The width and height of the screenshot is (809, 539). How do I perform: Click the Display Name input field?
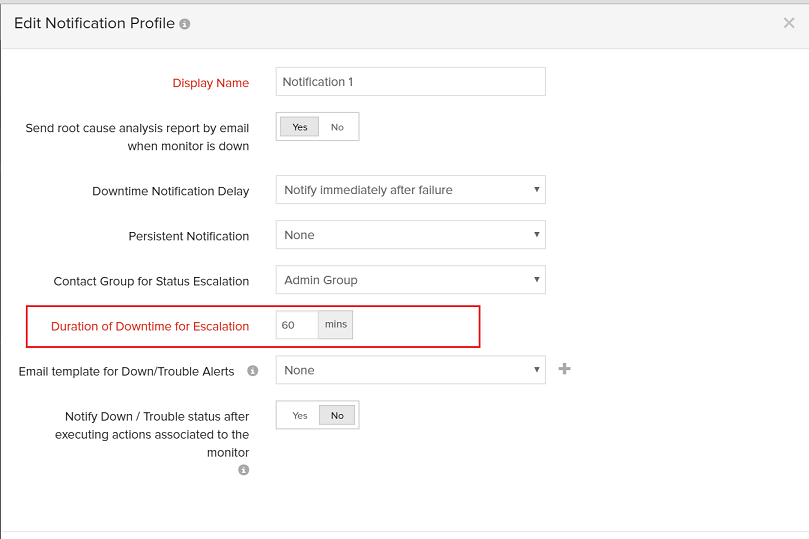(410, 82)
